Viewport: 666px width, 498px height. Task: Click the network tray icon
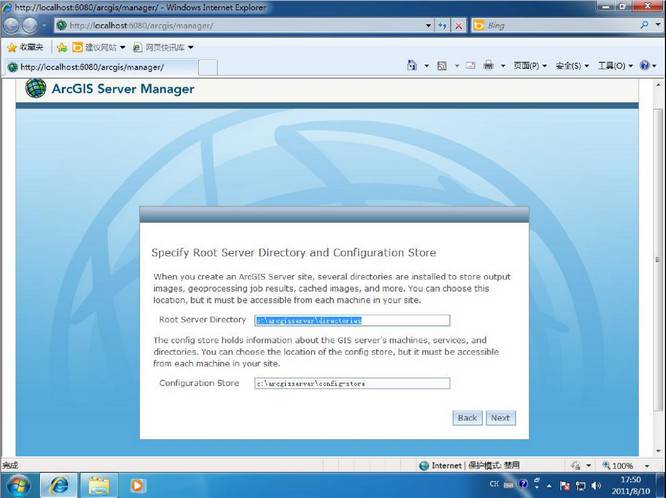pyautogui.click(x=581, y=486)
